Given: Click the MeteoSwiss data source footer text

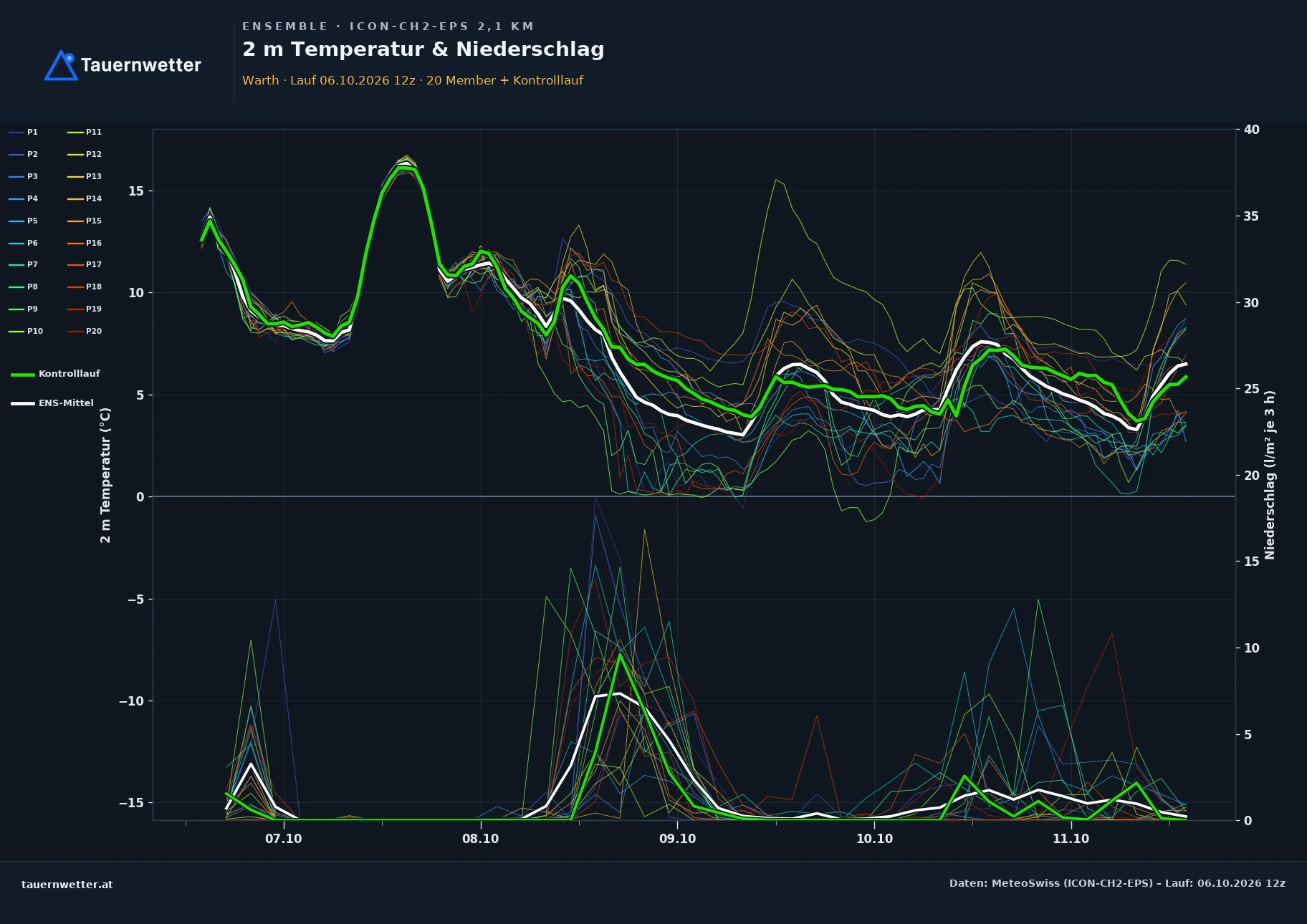Looking at the screenshot, I should click(x=1117, y=883).
